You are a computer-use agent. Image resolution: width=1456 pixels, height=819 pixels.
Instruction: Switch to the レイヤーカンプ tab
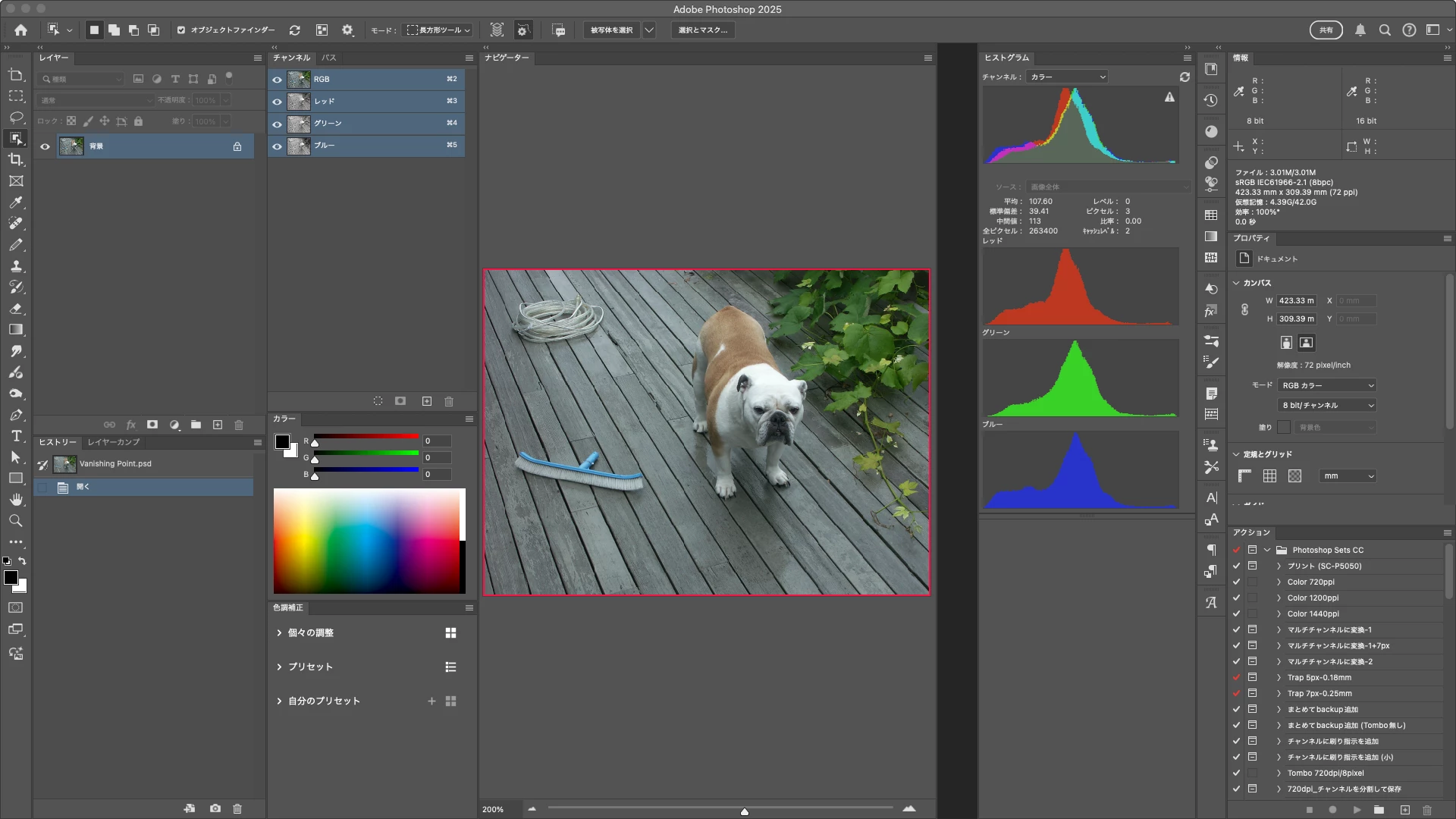114,442
